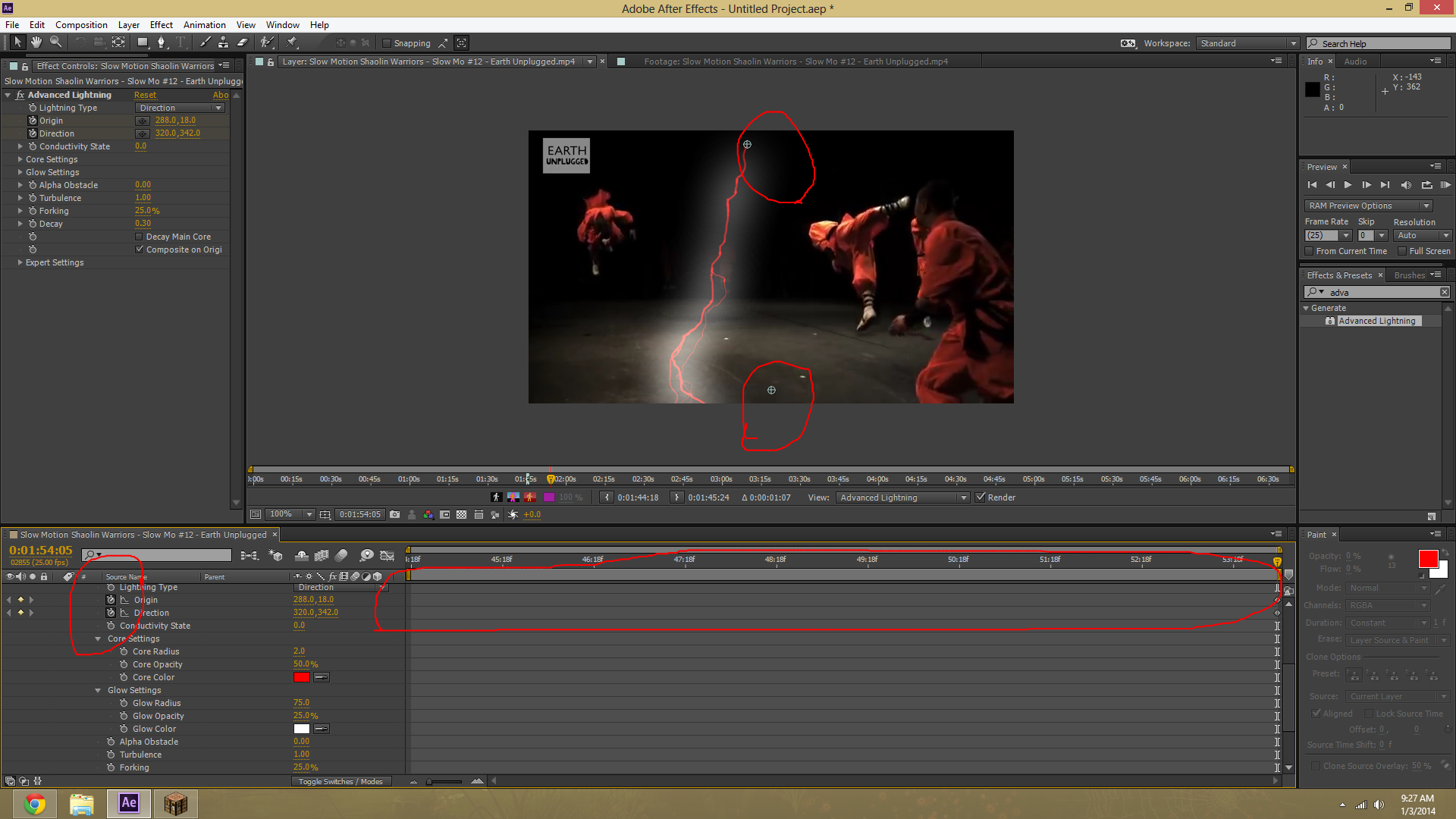Open the RAM Preview Options dropdown
This screenshot has width=1456, height=819.
[1368, 206]
